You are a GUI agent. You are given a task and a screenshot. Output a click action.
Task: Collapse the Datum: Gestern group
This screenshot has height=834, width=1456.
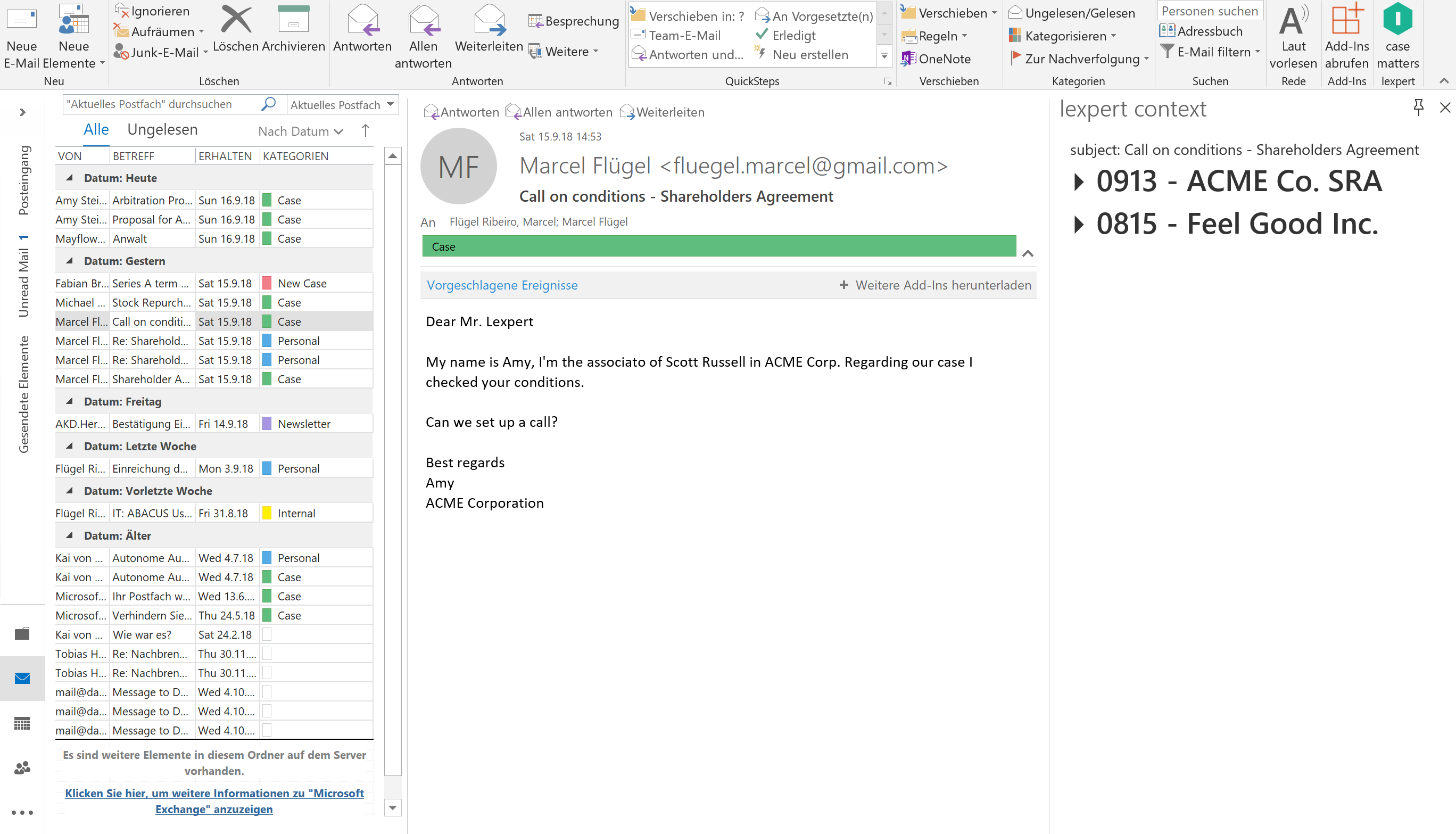[x=69, y=261]
